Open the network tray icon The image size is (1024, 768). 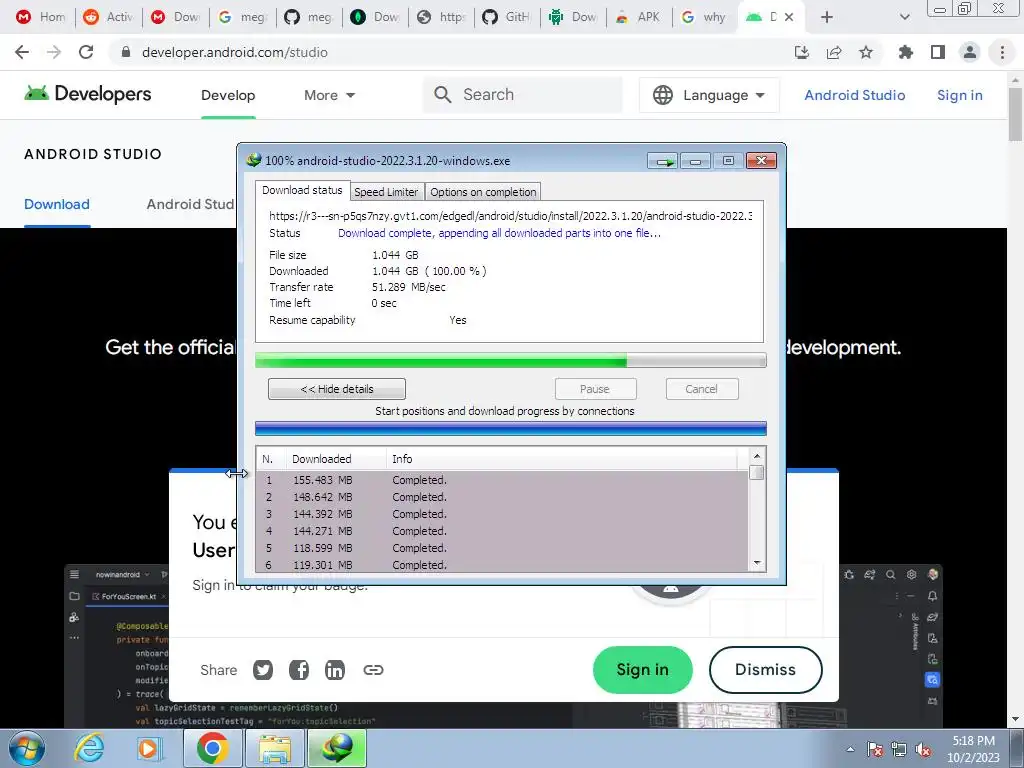point(899,749)
